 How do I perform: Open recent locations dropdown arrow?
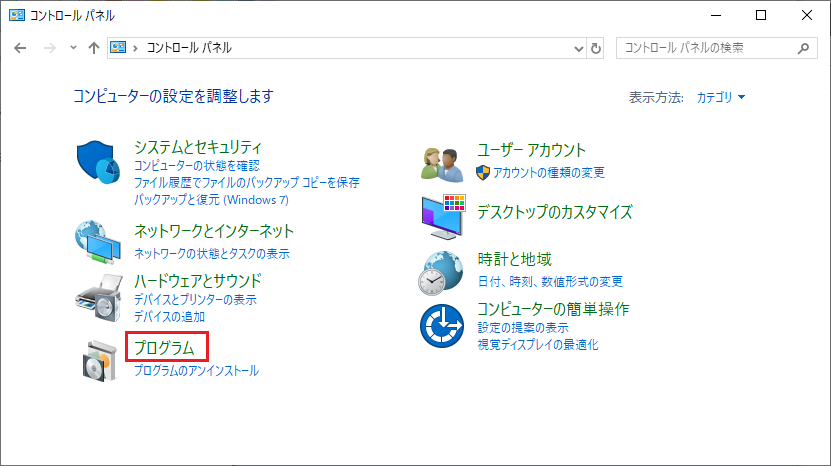click(73, 48)
